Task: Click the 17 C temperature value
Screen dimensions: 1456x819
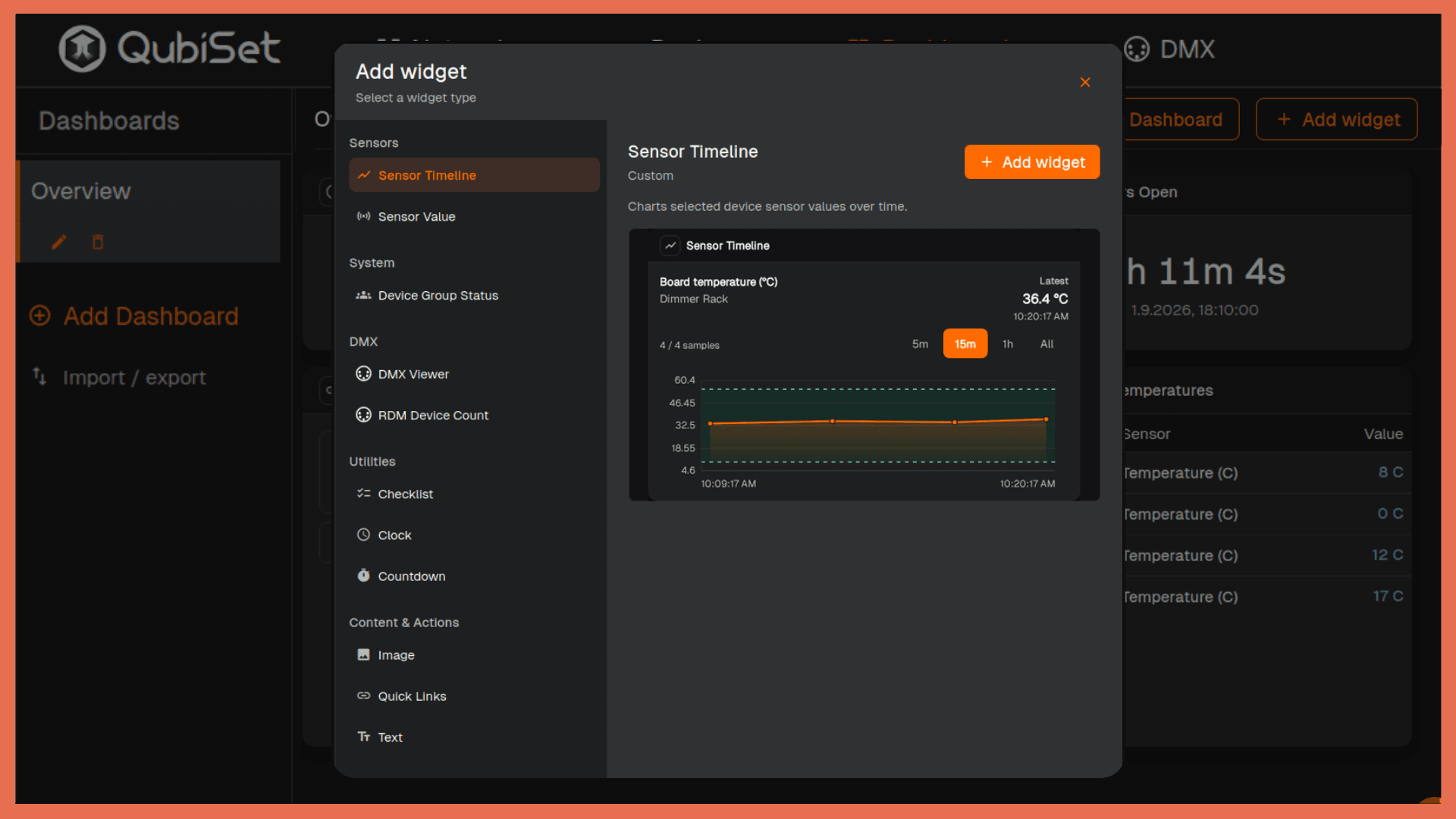Action: 1388,596
